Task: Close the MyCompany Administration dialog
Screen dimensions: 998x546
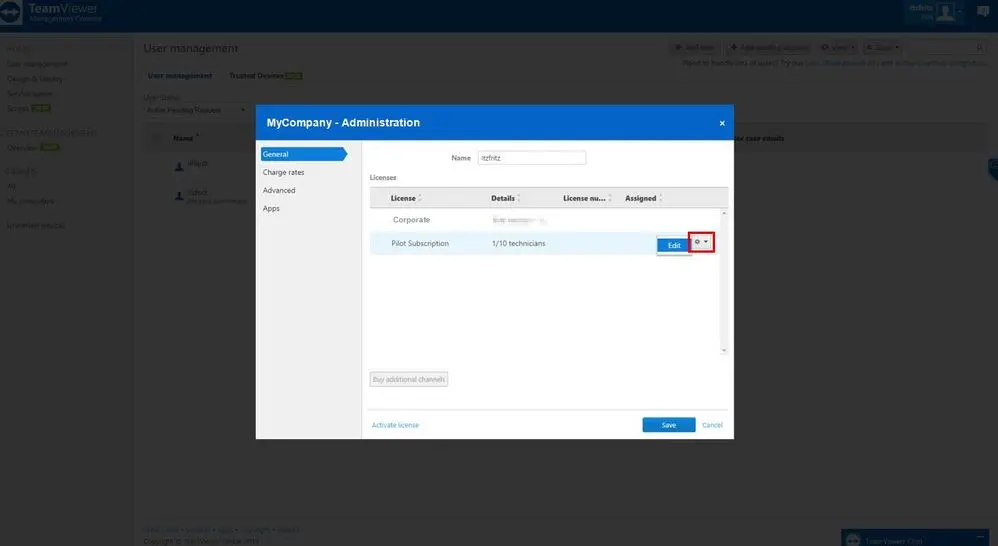Action: tap(722, 123)
